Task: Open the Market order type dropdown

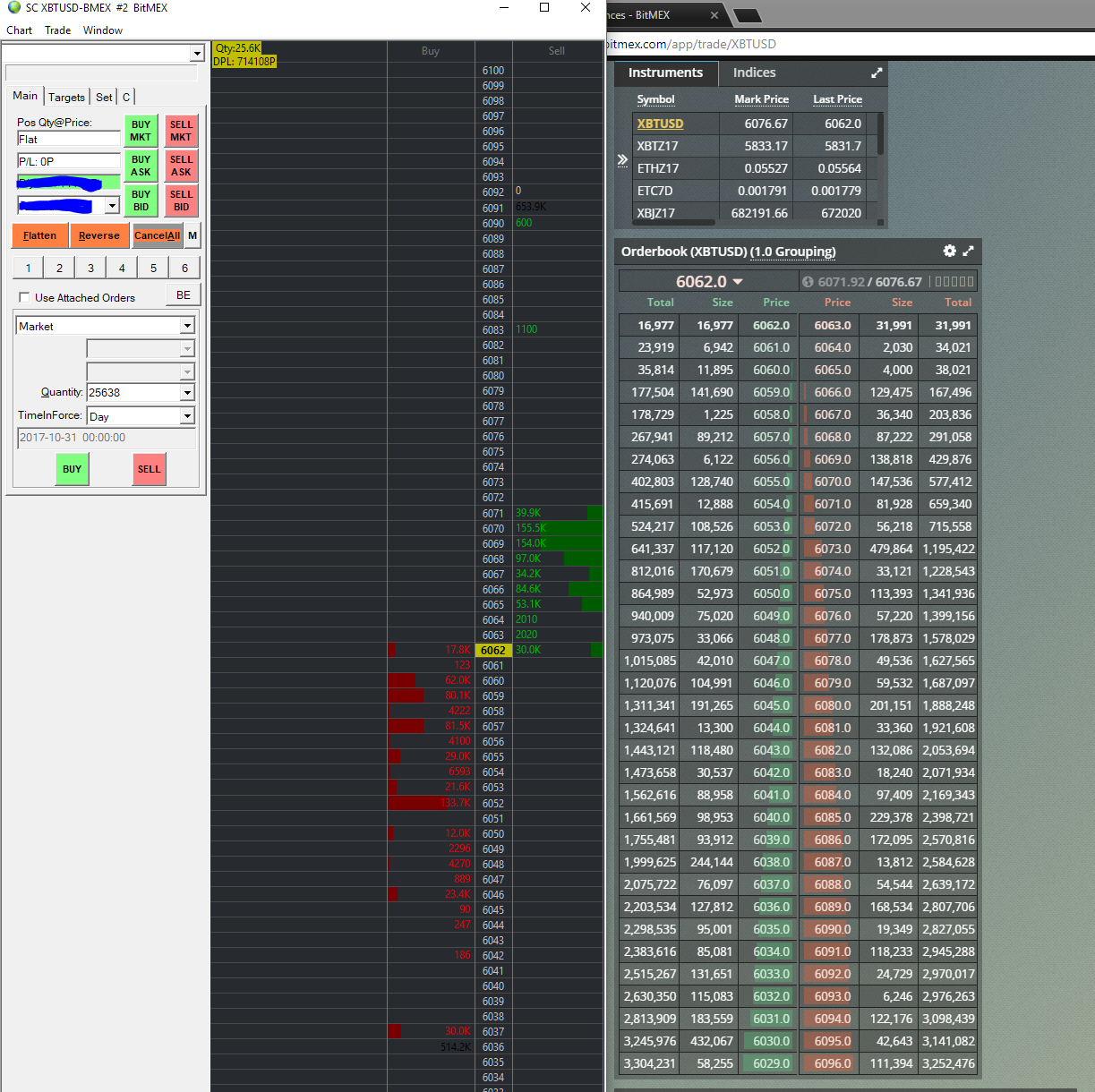Action: (x=187, y=327)
